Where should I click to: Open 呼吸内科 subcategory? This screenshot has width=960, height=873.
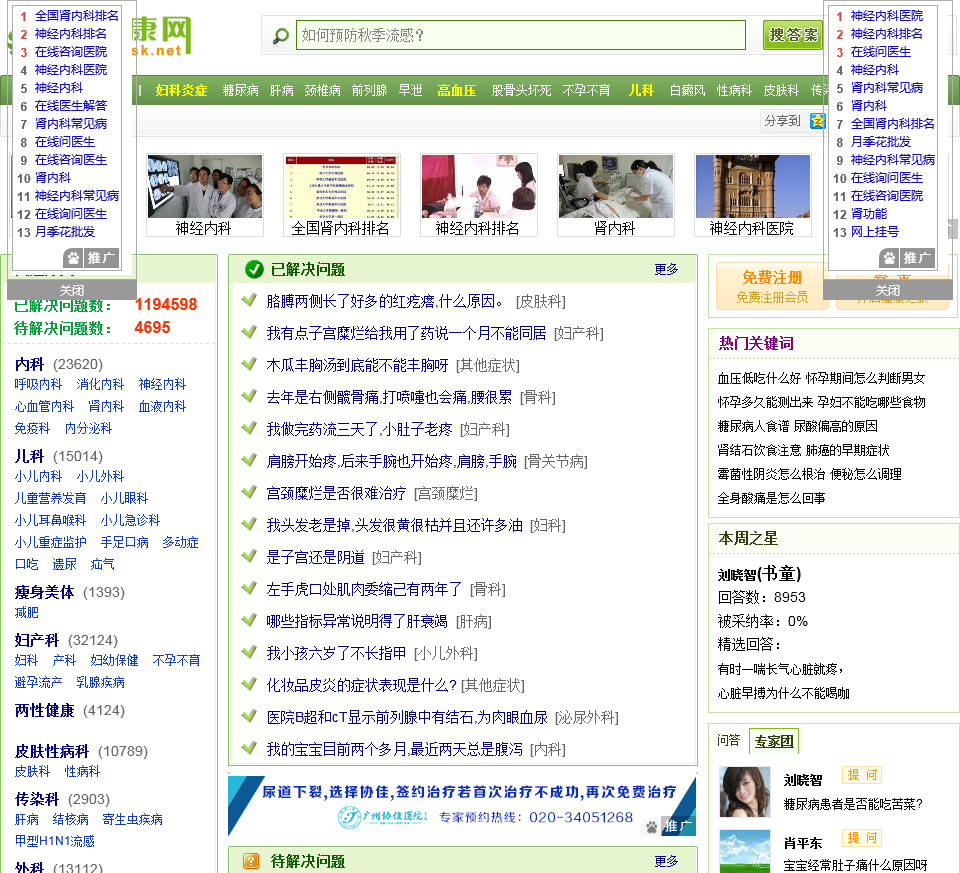pos(38,384)
